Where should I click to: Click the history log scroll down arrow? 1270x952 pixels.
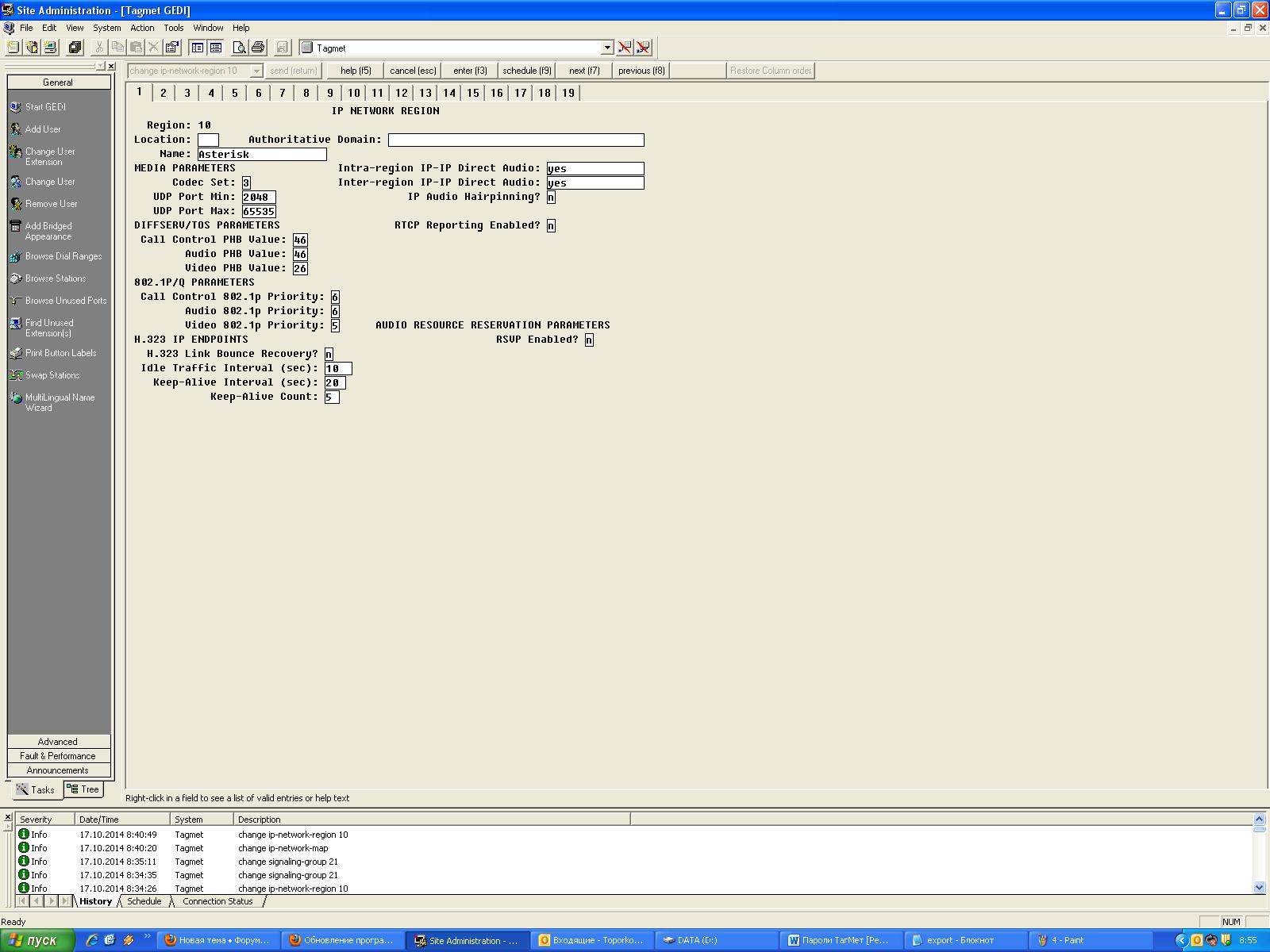click(x=1260, y=888)
